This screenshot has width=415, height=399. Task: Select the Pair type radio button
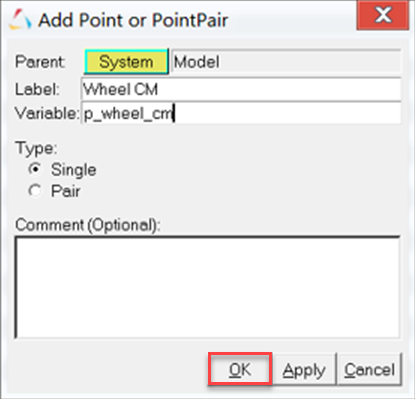(35, 191)
